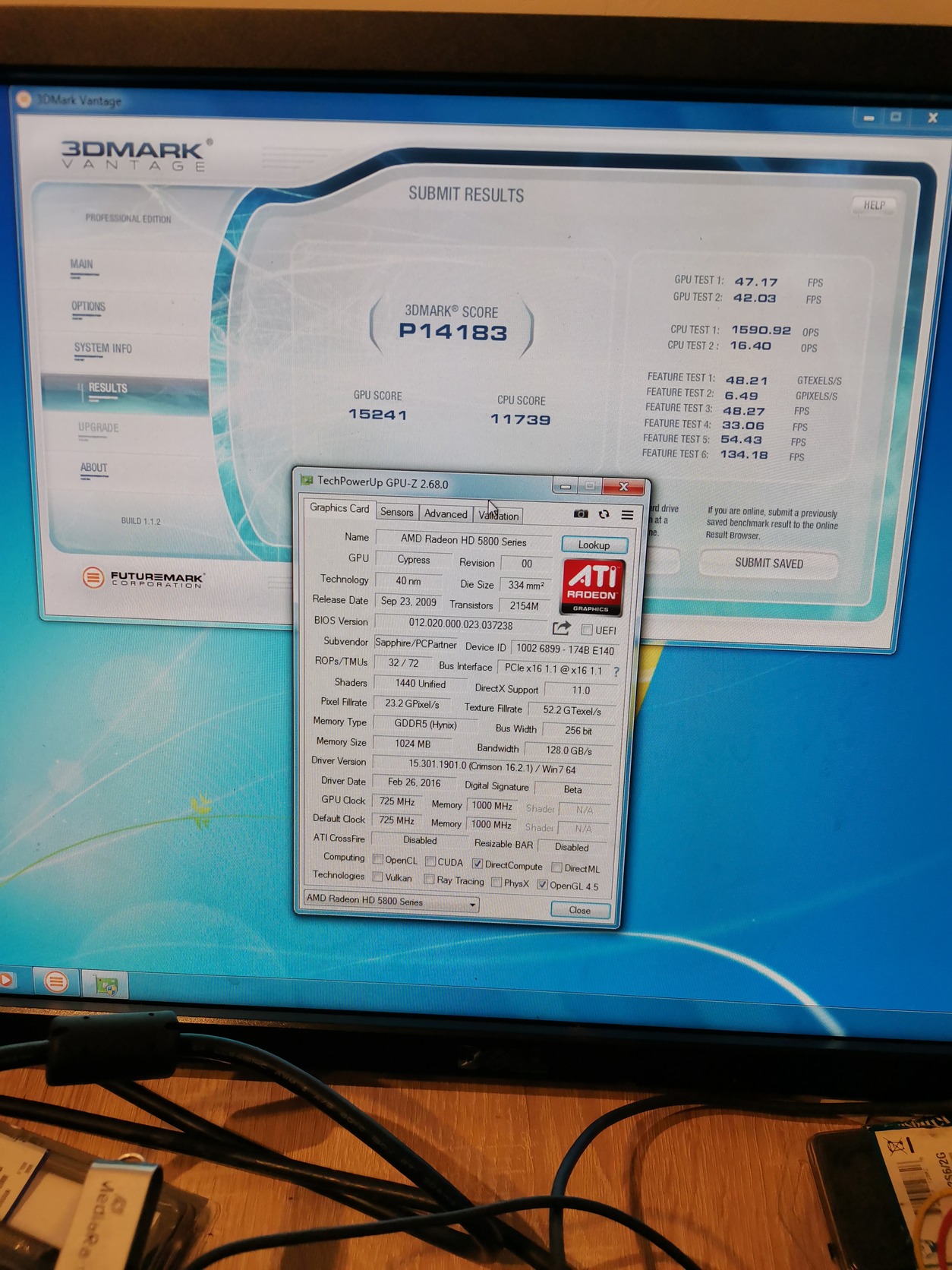Screen dimensions: 952x1270
Task: Click the Release Date Sep 23, 2009 field
Action: click(x=408, y=602)
